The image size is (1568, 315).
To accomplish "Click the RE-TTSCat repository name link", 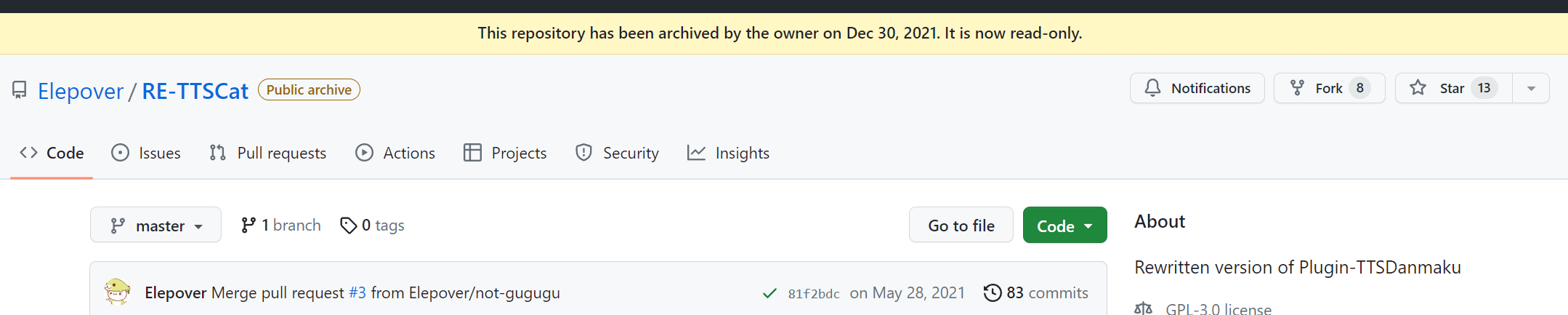I will pyautogui.click(x=195, y=91).
